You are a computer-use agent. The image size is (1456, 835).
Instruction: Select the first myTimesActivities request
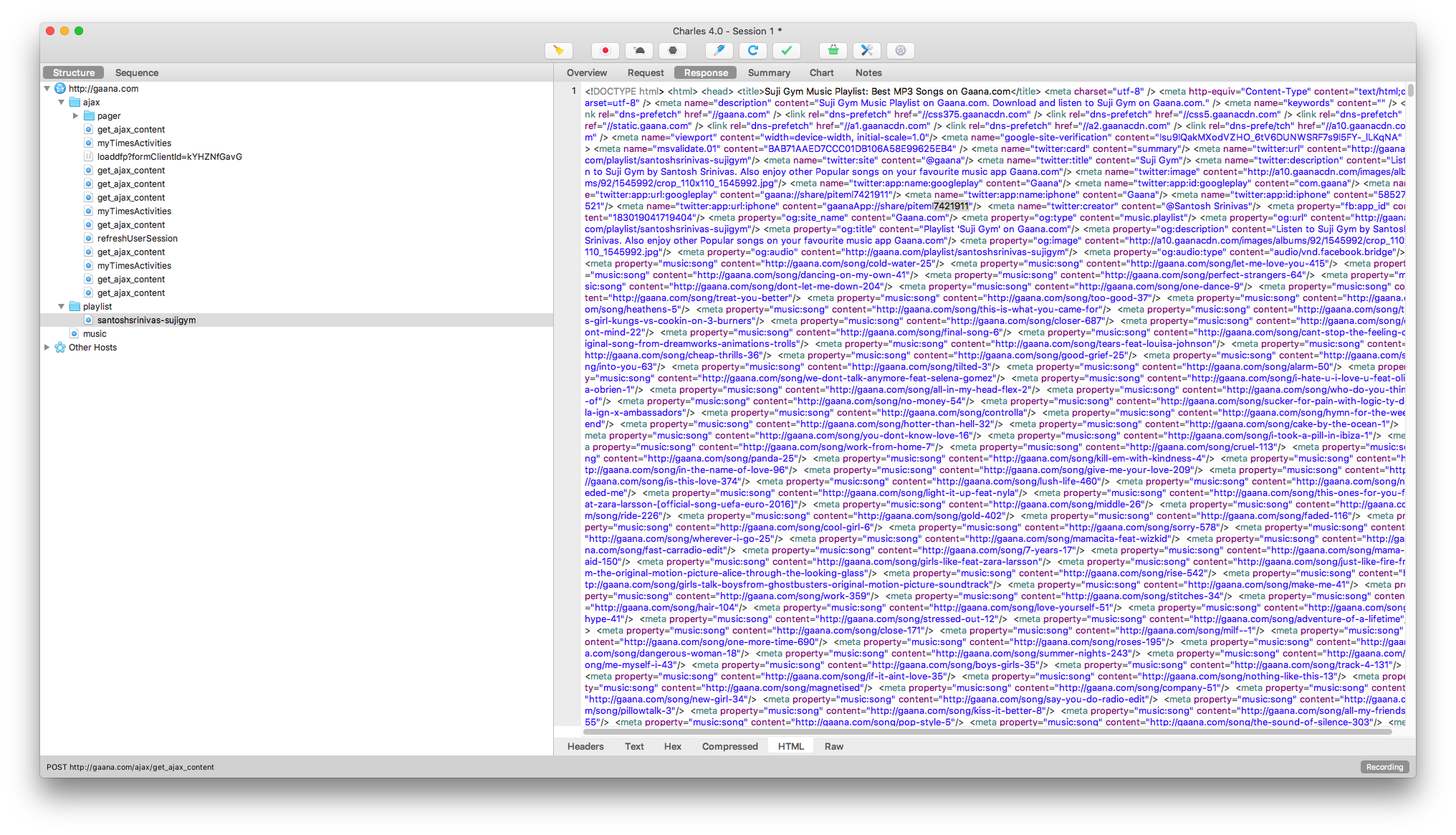(x=135, y=143)
